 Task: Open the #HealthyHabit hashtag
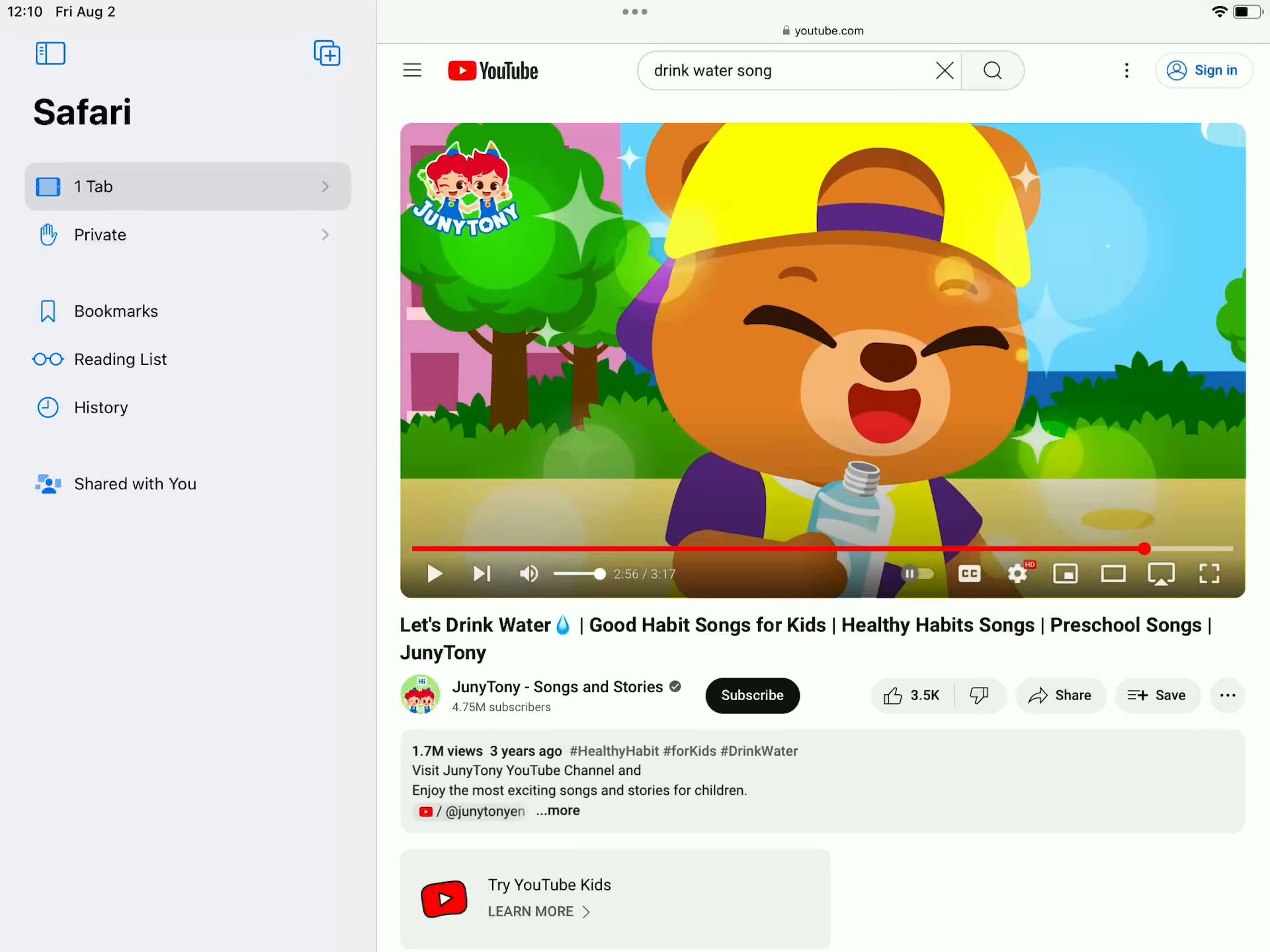click(614, 751)
